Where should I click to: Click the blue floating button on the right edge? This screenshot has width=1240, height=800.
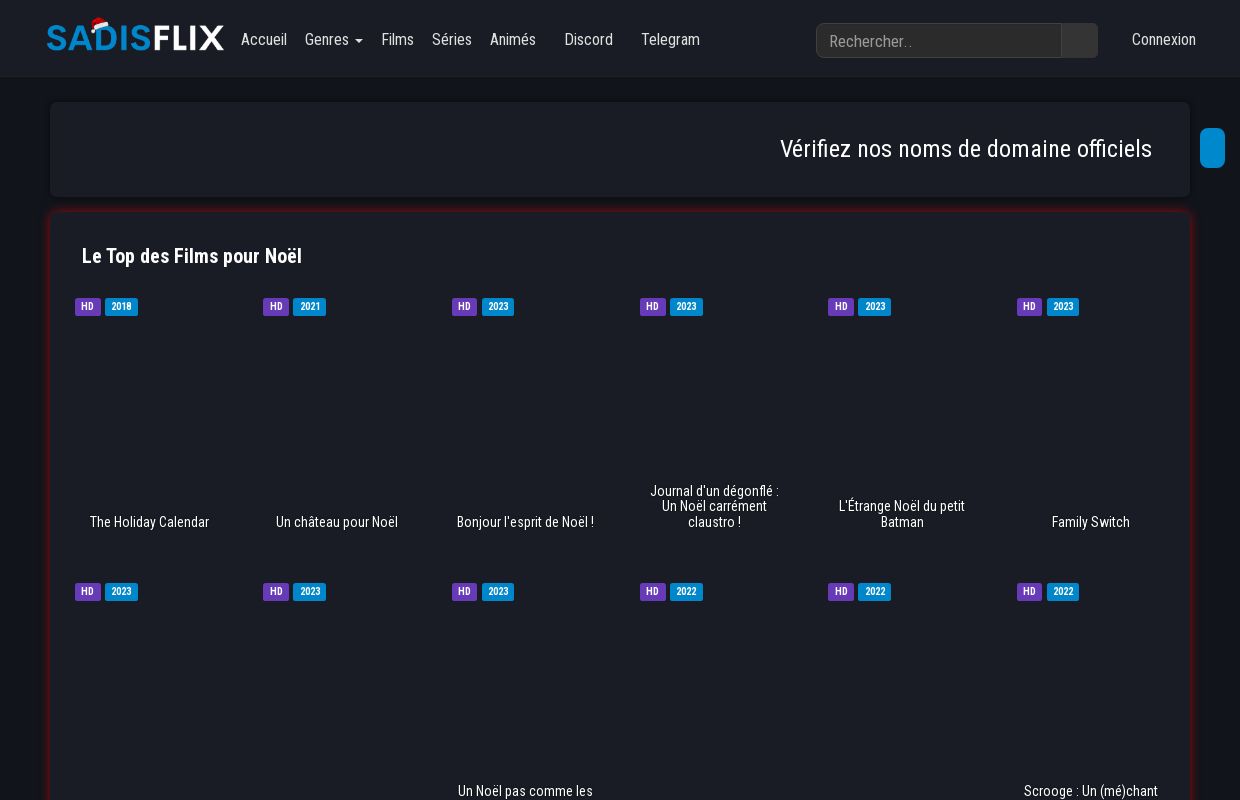(x=1212, y=147)
